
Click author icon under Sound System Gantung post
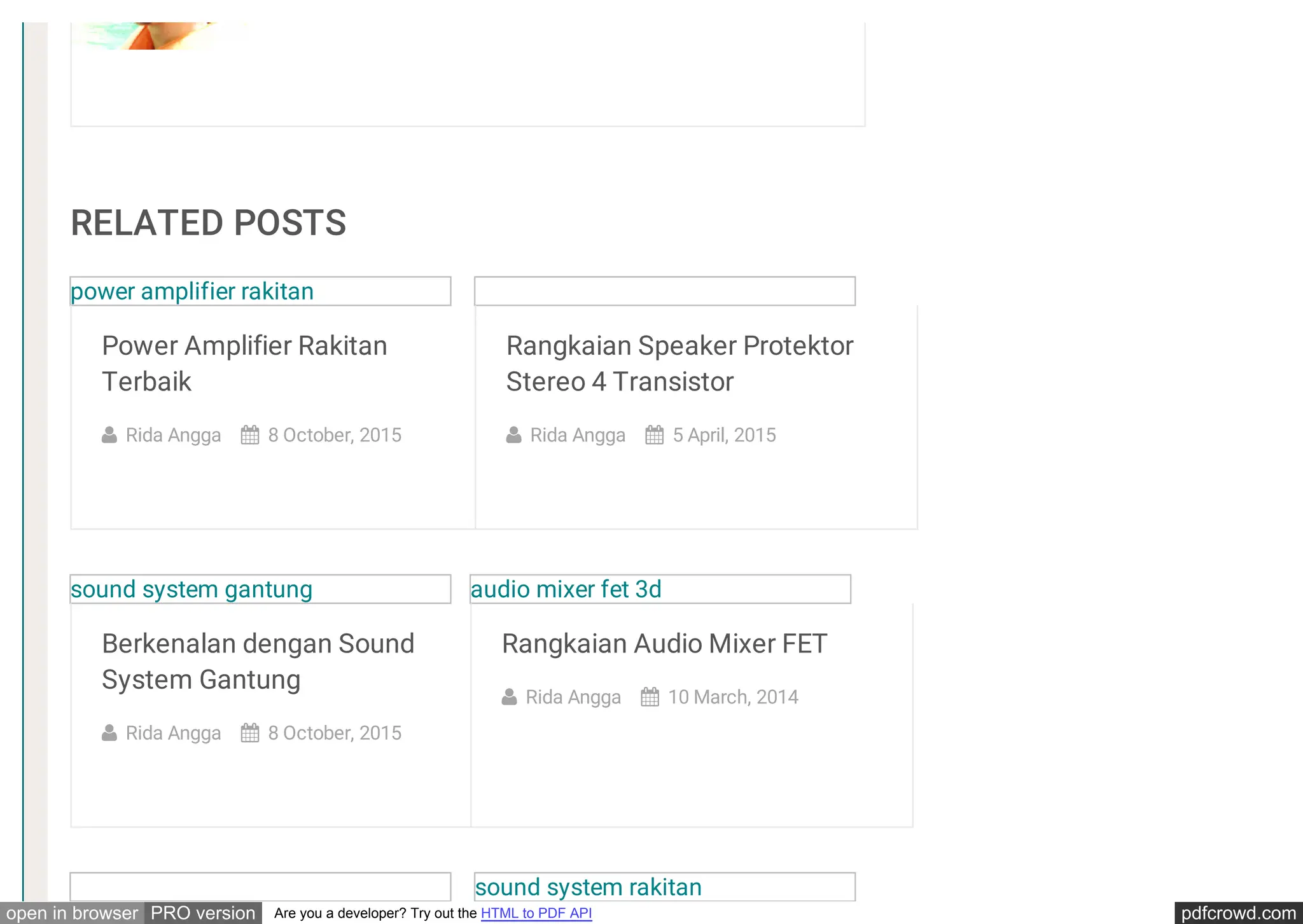click(109, 733)
